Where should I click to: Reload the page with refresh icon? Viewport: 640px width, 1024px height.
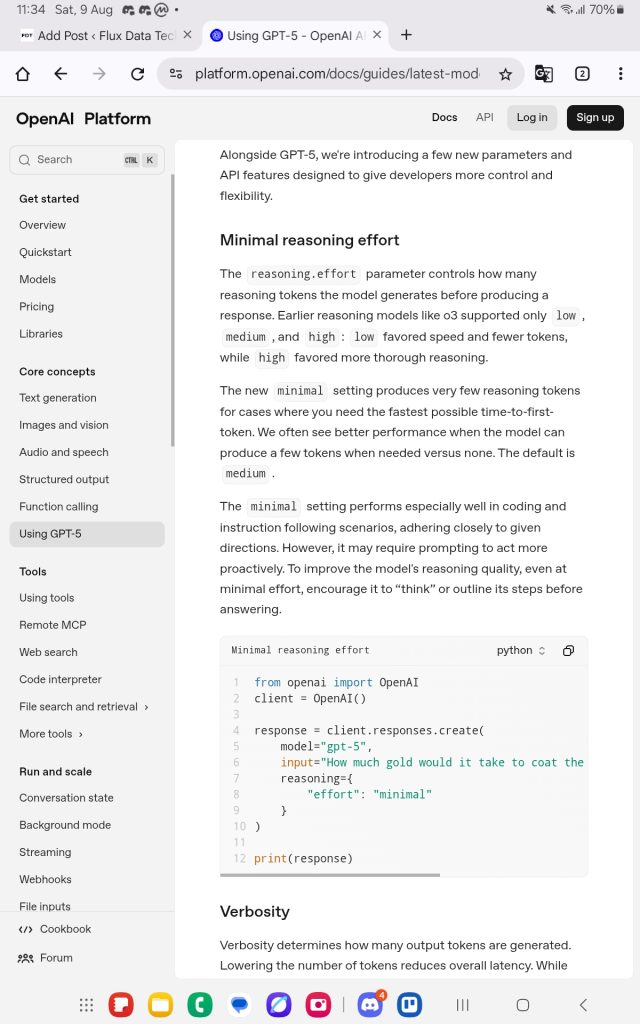pyautogui.click(x=137, y=74)
